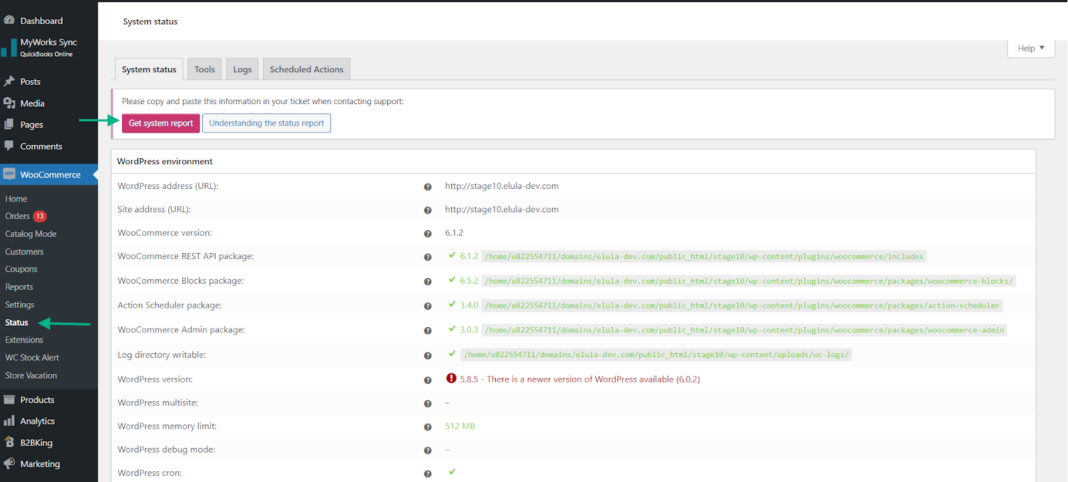Expand the Help dropdown
1068x482 pixels.
[x=1030, y=48]
